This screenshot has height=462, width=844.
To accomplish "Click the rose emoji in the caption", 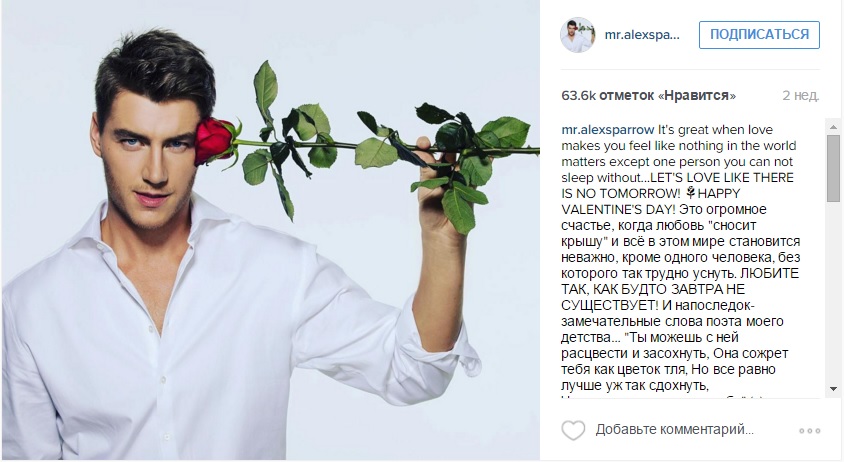I will coord(691,193).
